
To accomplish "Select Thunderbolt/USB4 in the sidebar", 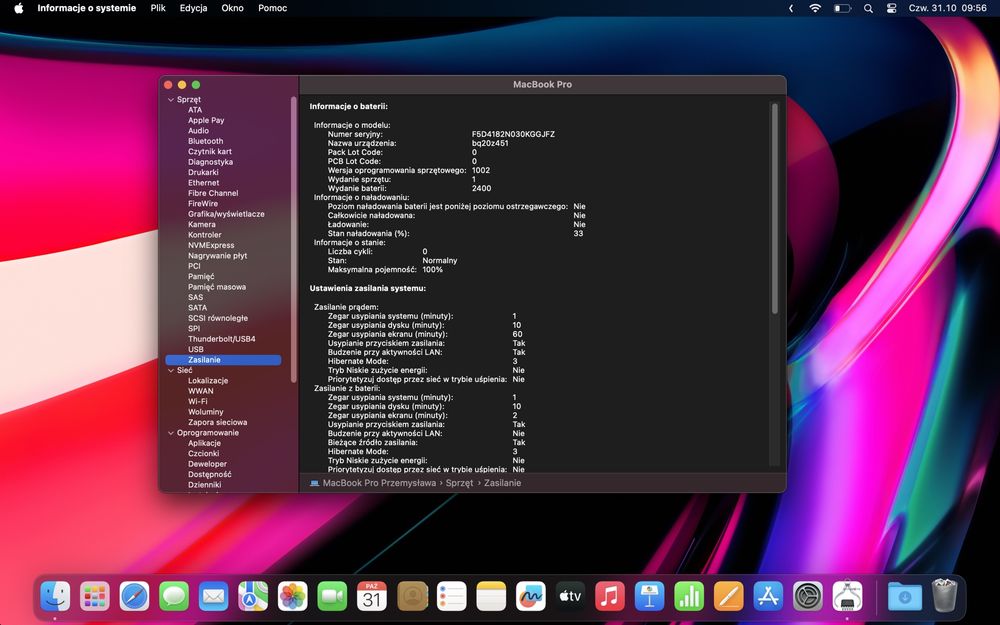I will [x=221, y=339].
